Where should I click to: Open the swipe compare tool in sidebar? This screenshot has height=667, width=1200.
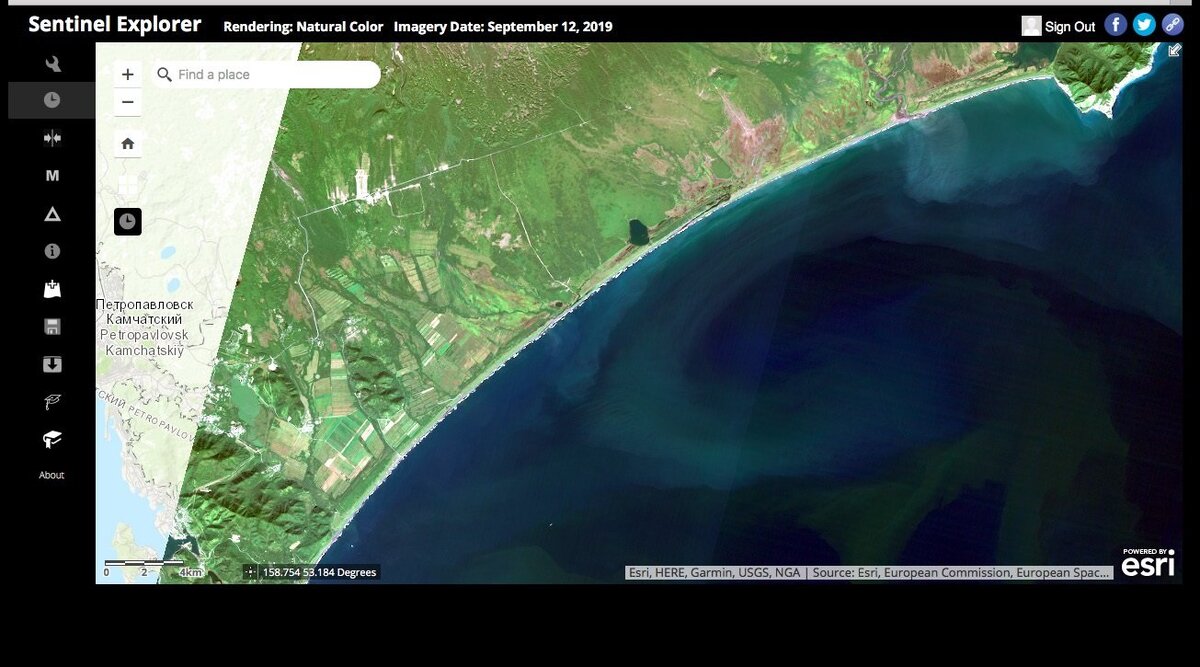pyautogui.click(x=52, y=138)
